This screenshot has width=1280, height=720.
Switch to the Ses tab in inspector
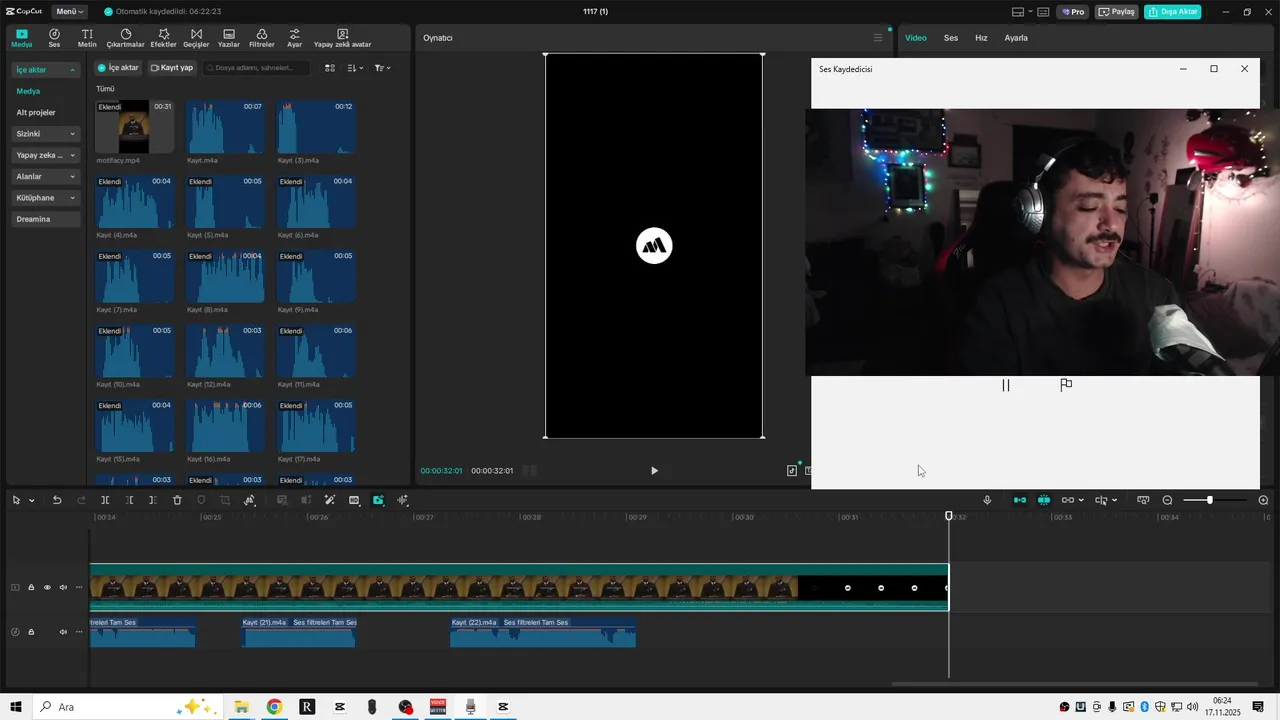coord(951,38)
